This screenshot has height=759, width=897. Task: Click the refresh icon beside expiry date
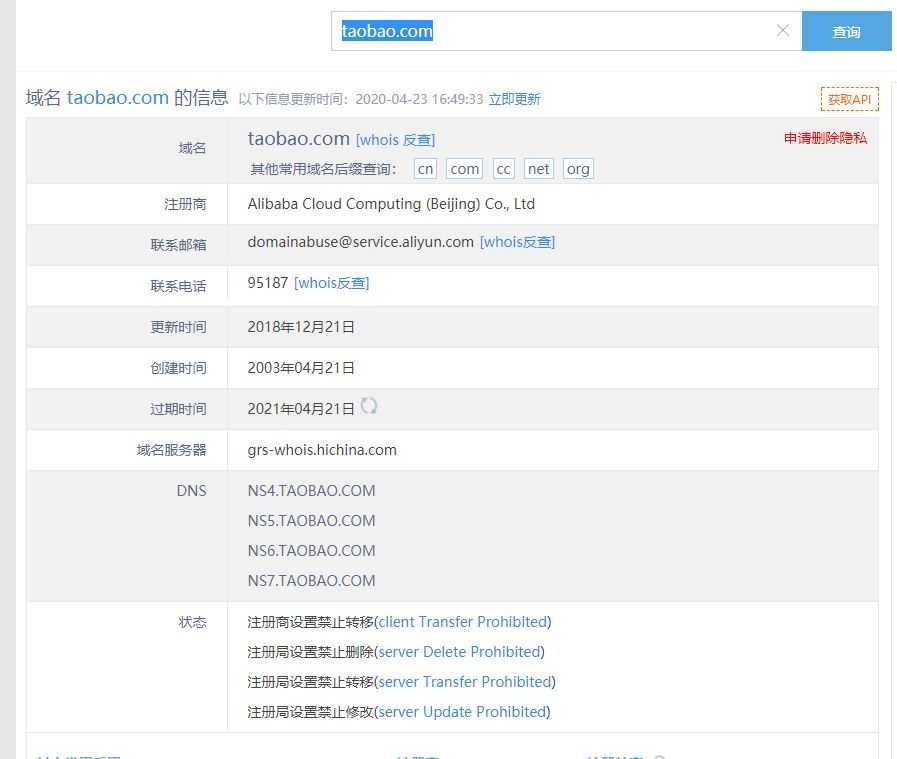tap(369, 406)
